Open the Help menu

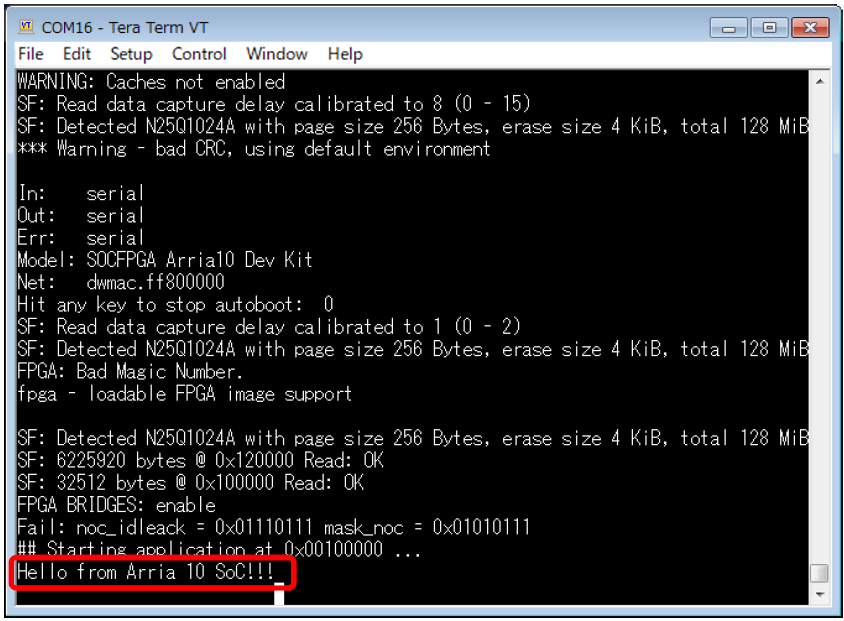point(344,54)
